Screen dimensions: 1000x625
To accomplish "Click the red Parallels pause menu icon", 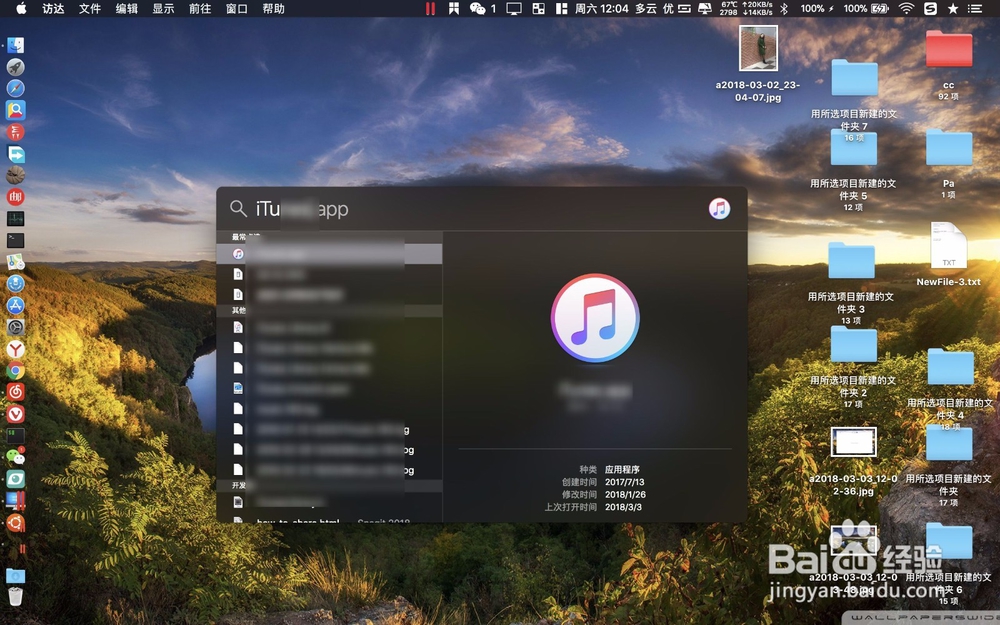I will [x=430, y=8].
